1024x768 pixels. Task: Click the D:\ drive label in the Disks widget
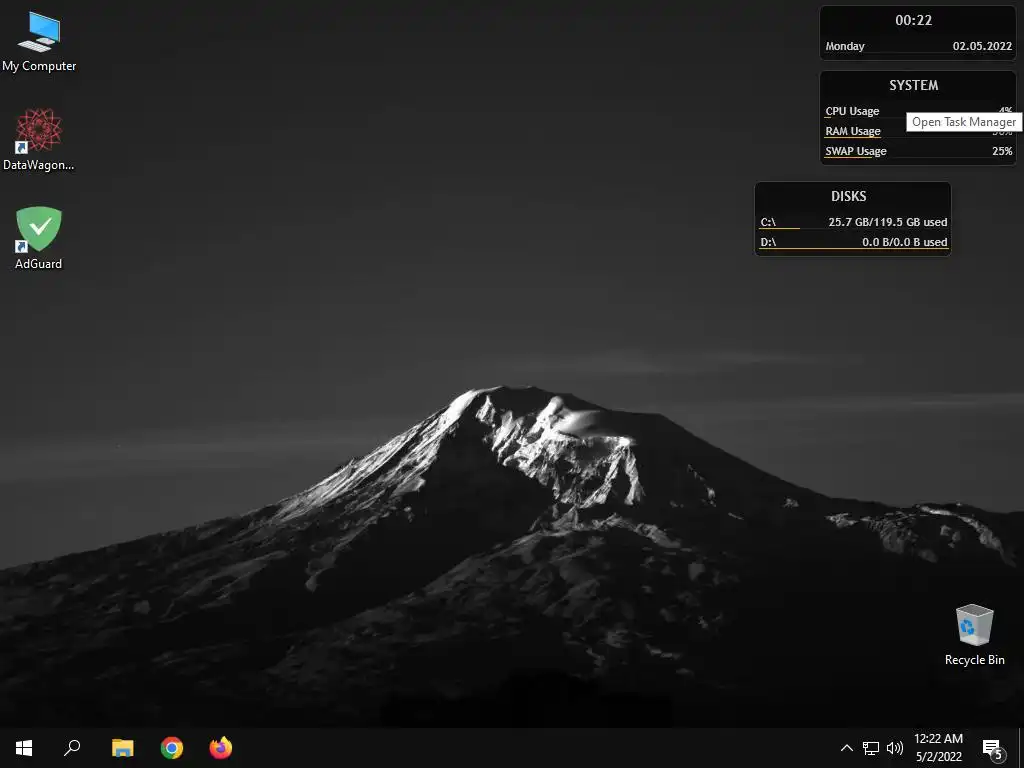pos(768,242)
